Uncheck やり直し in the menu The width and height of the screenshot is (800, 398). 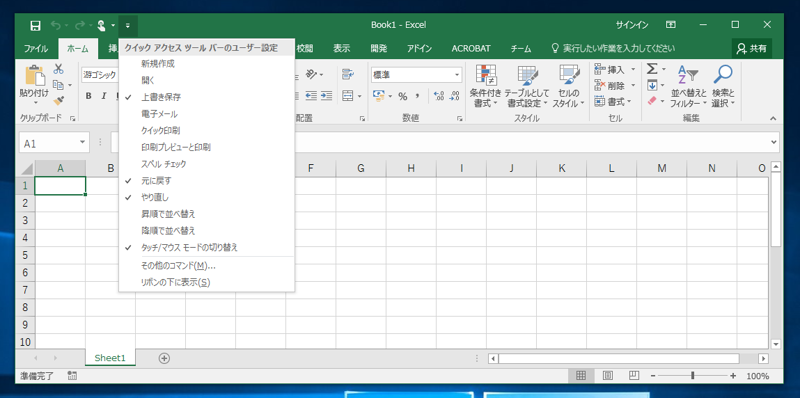pyautogui.click(x=207, y=197)
